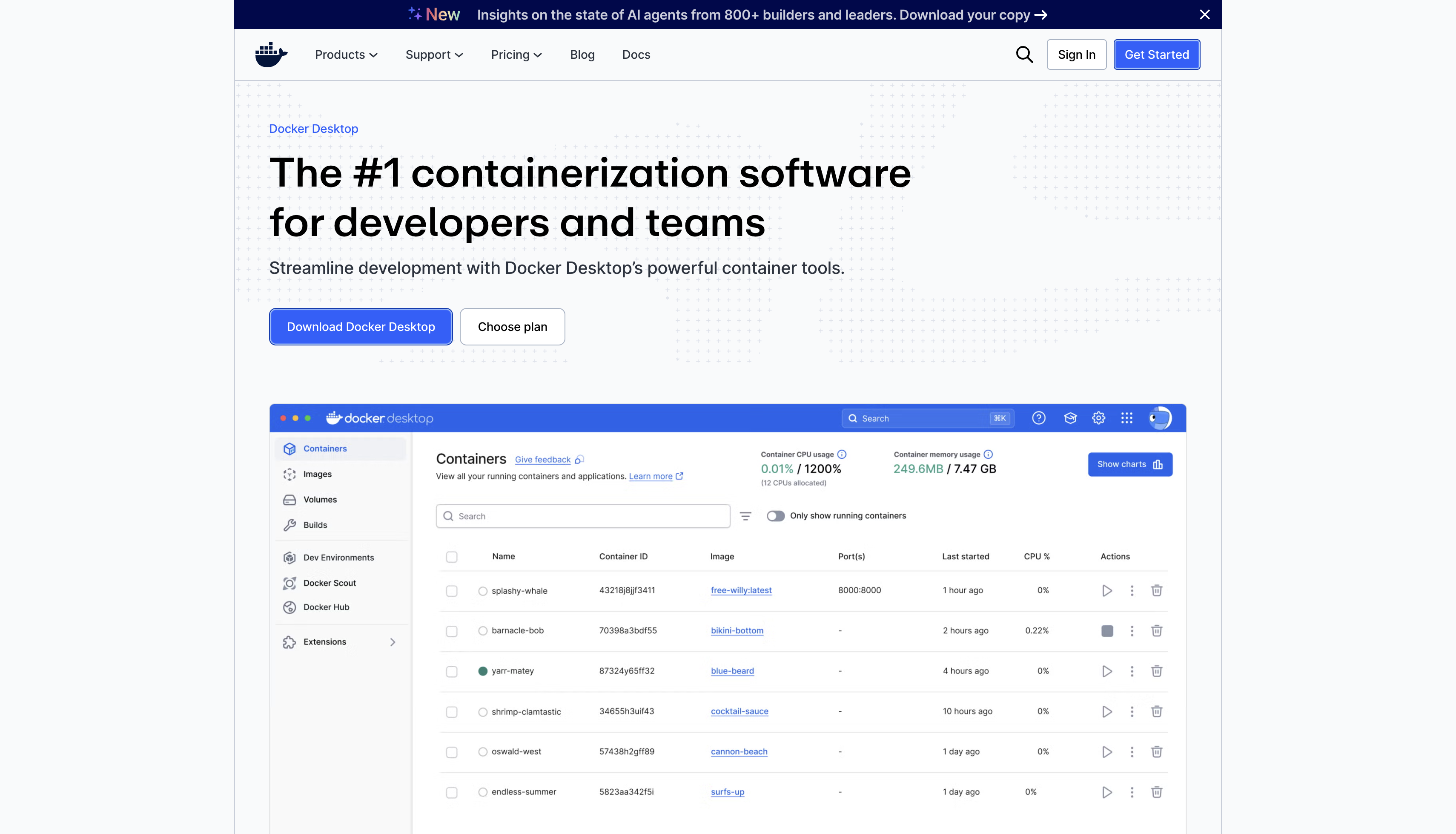Image resolution: width=1456 pixels, height=834 pixels.
Task: Sort by the Last started column header
Action: coord(966,557)
